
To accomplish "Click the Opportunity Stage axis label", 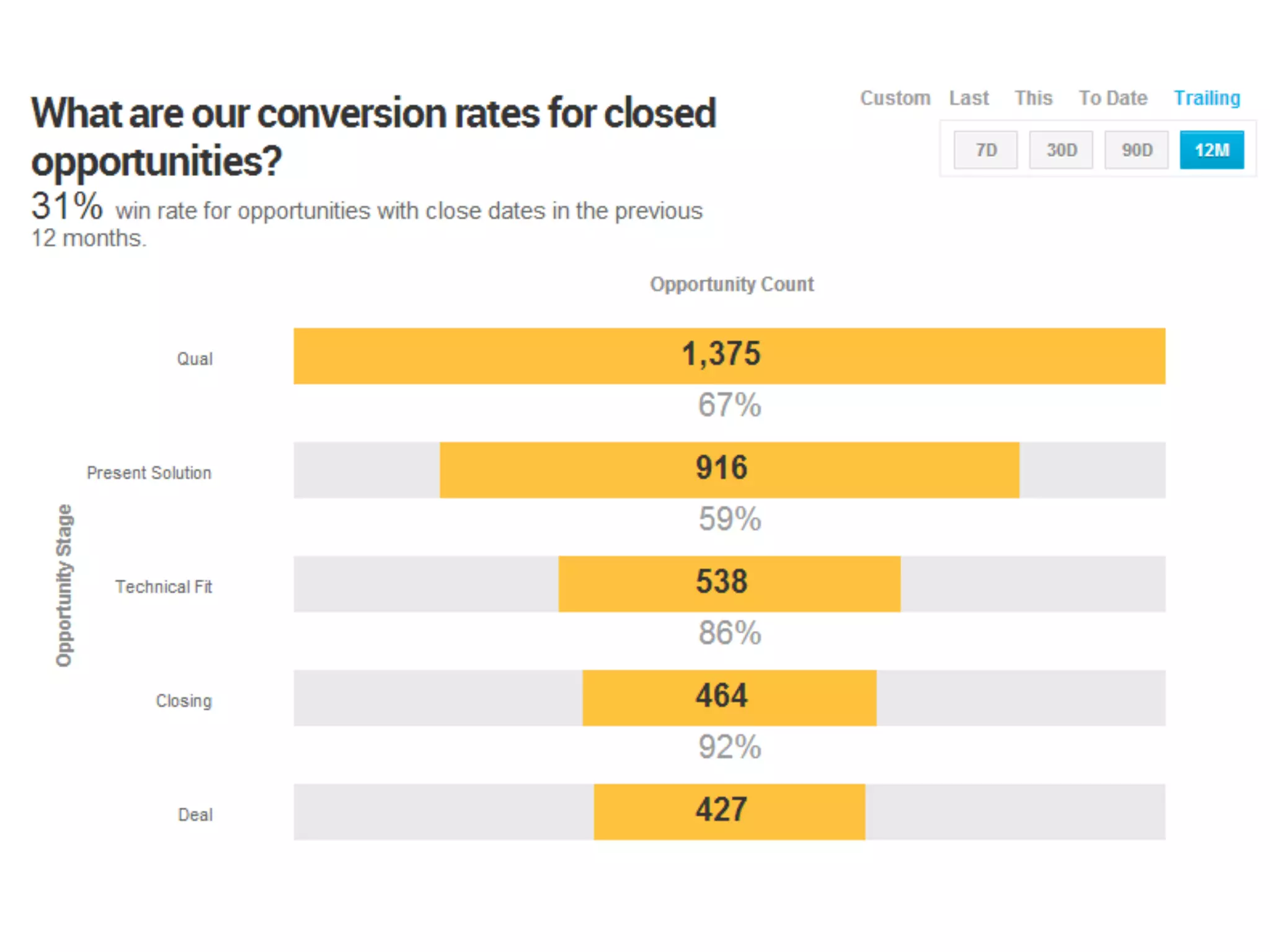I will tap(64, 585).
